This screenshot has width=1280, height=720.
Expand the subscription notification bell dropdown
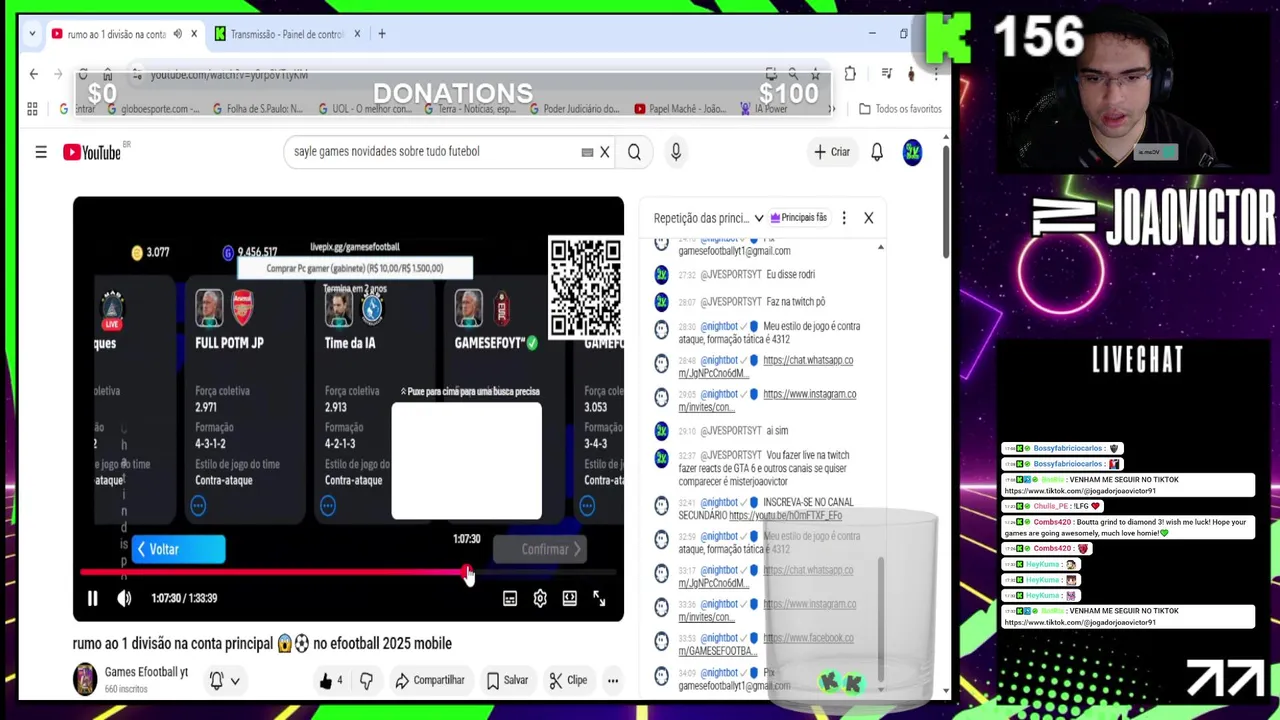point(225,680)
